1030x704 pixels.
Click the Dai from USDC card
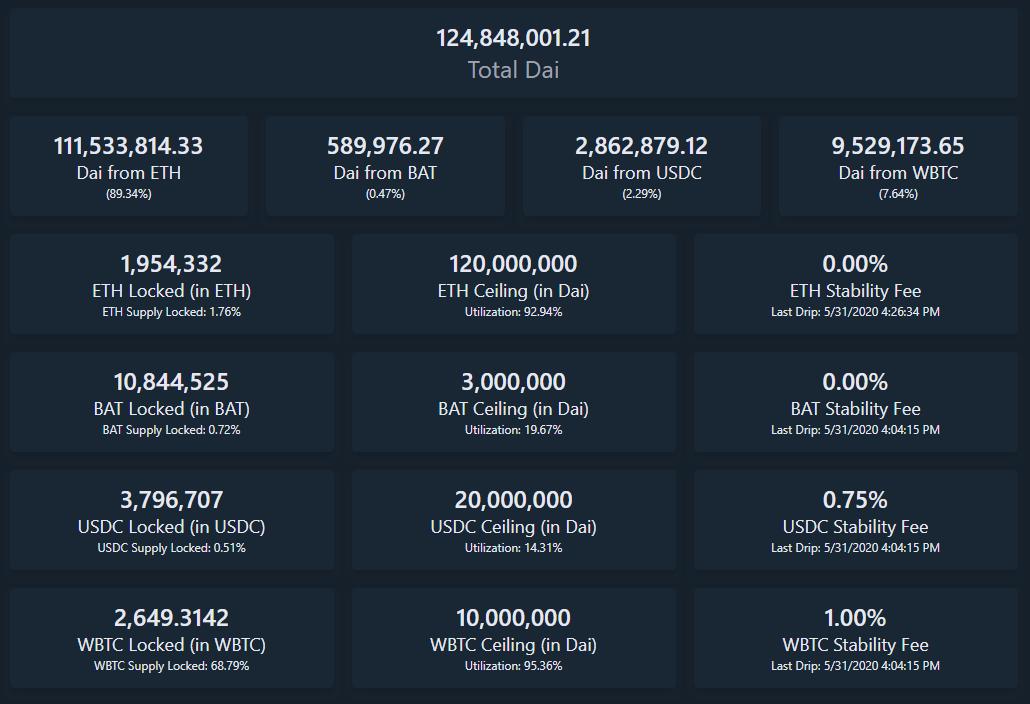641,166
